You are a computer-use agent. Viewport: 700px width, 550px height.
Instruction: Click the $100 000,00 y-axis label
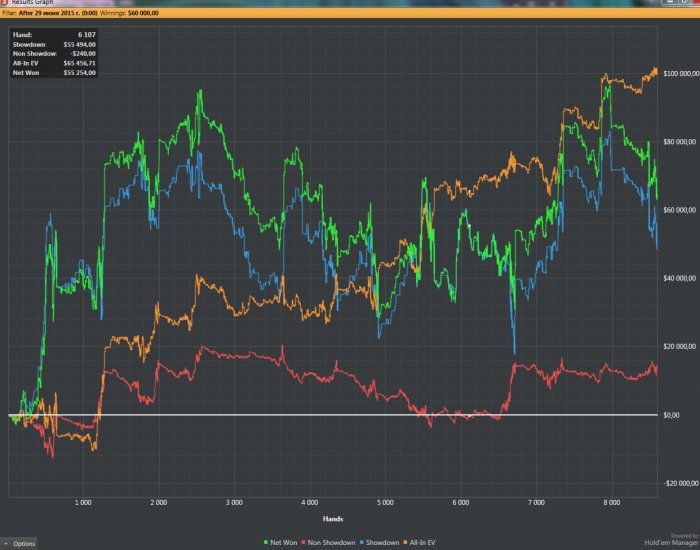pyautogui.click(x=682, y=73)
